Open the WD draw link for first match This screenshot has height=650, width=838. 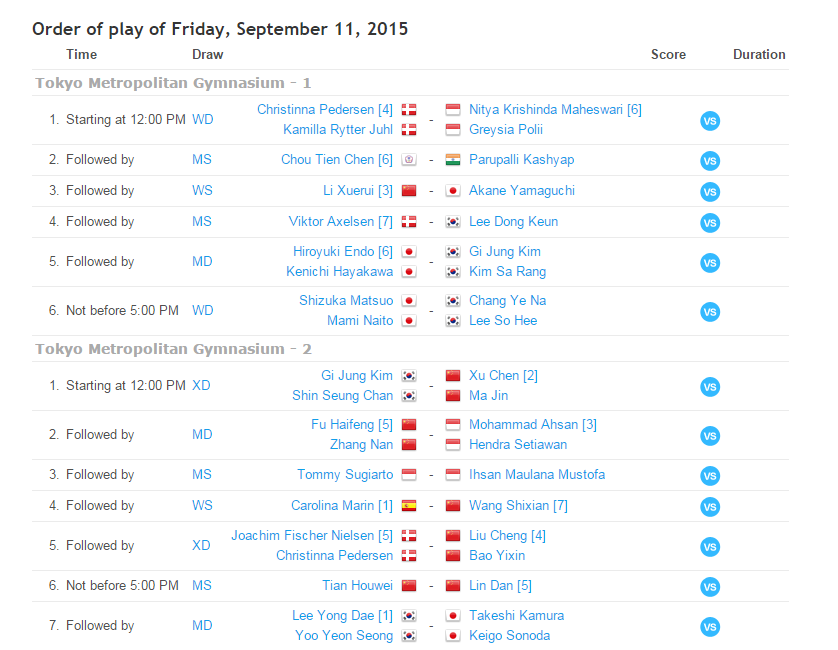point(203,119)
